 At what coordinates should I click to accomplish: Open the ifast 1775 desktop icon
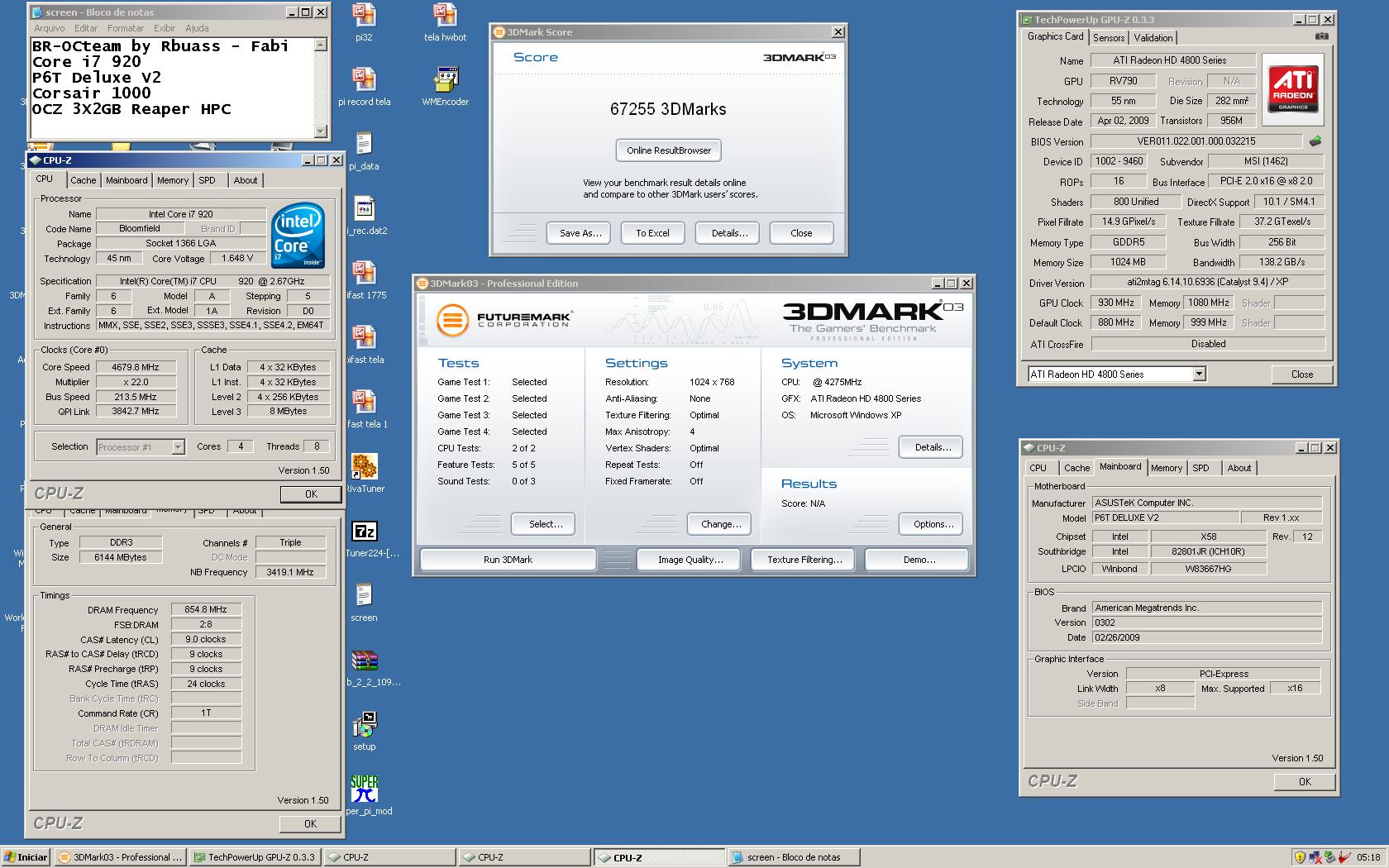point(364,273)
